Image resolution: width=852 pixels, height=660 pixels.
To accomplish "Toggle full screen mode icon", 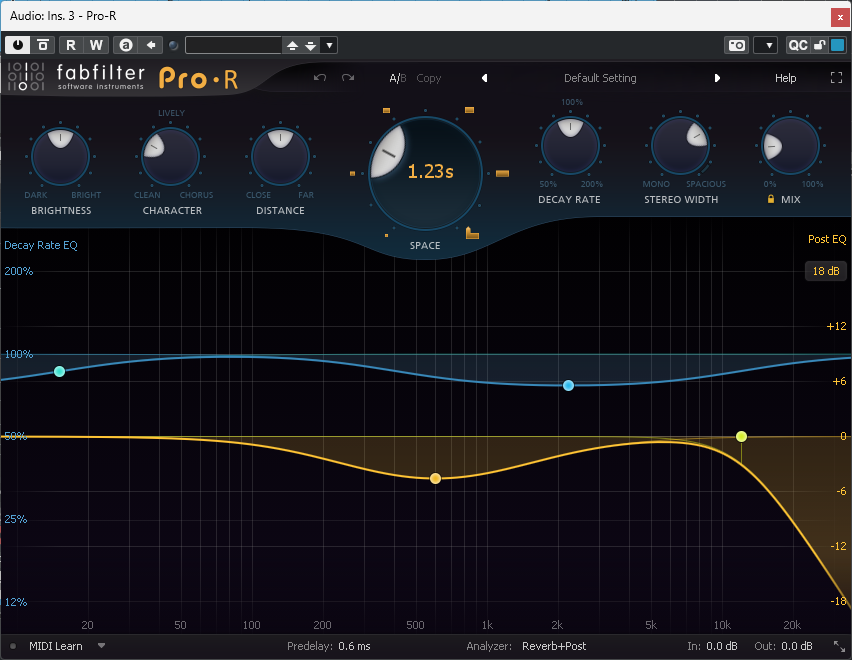I will 836,78.
